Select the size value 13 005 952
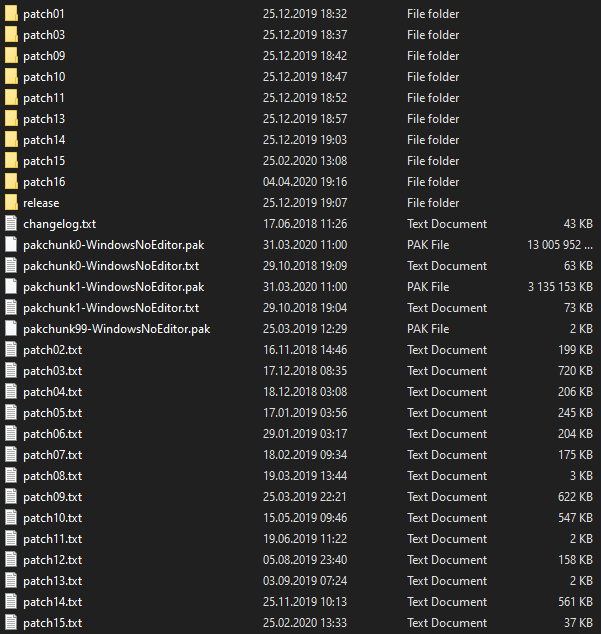The height and width of the screenshot is (634, 601). point(554,245)
